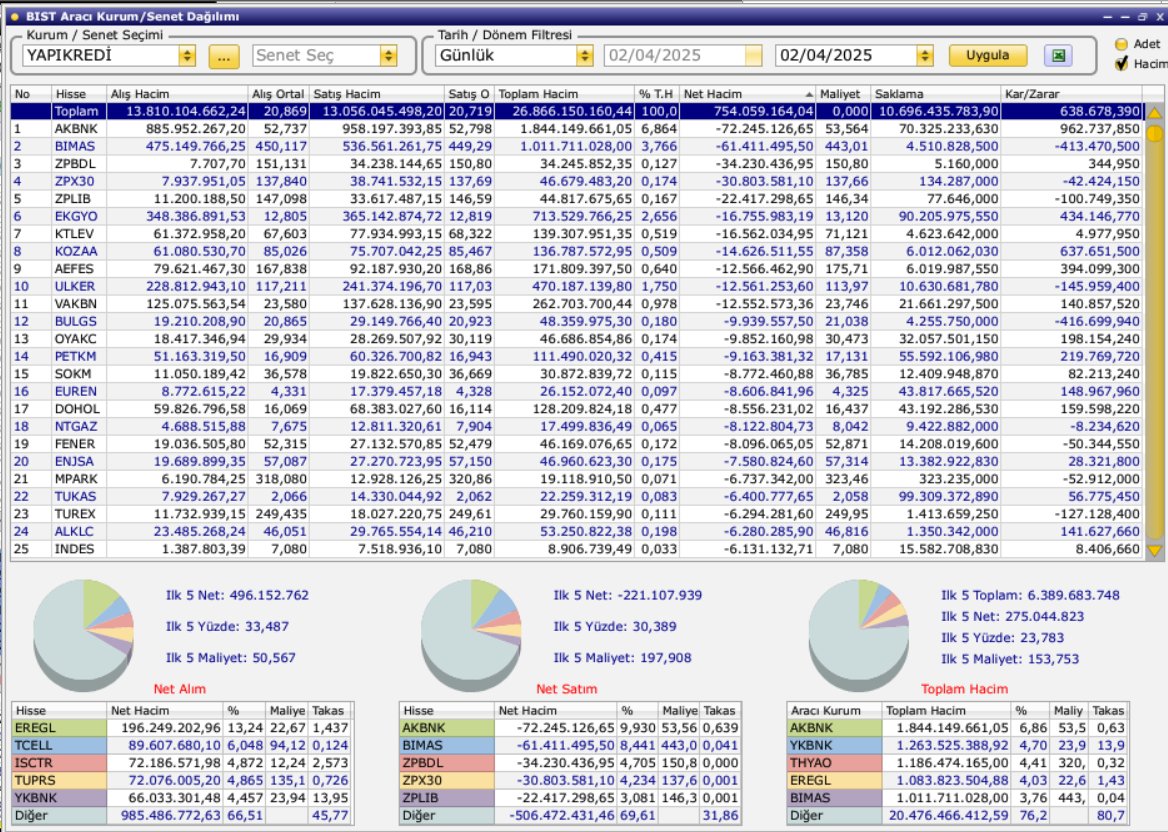
Task: Sort by Toplam Hacim column header
Action: pos(564,94)
